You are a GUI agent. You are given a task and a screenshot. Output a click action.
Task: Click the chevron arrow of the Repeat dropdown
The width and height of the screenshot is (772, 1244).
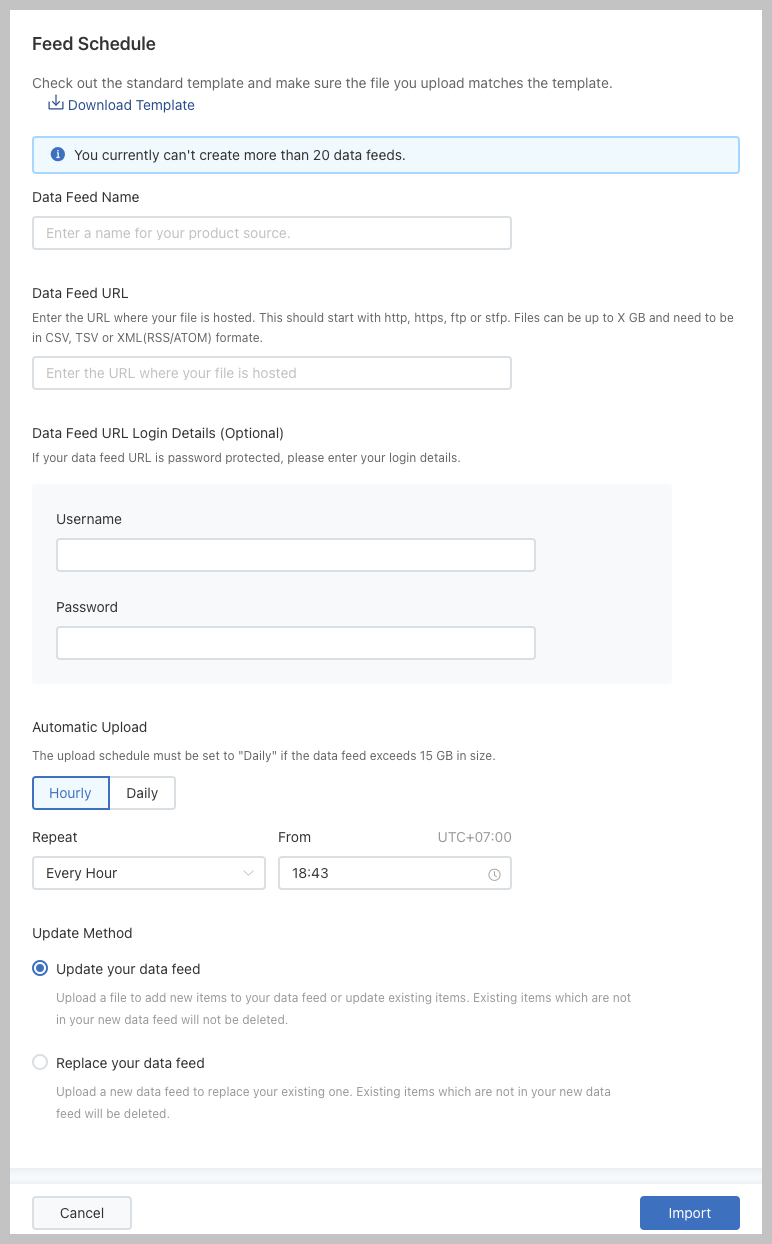(x=249, y=873)
